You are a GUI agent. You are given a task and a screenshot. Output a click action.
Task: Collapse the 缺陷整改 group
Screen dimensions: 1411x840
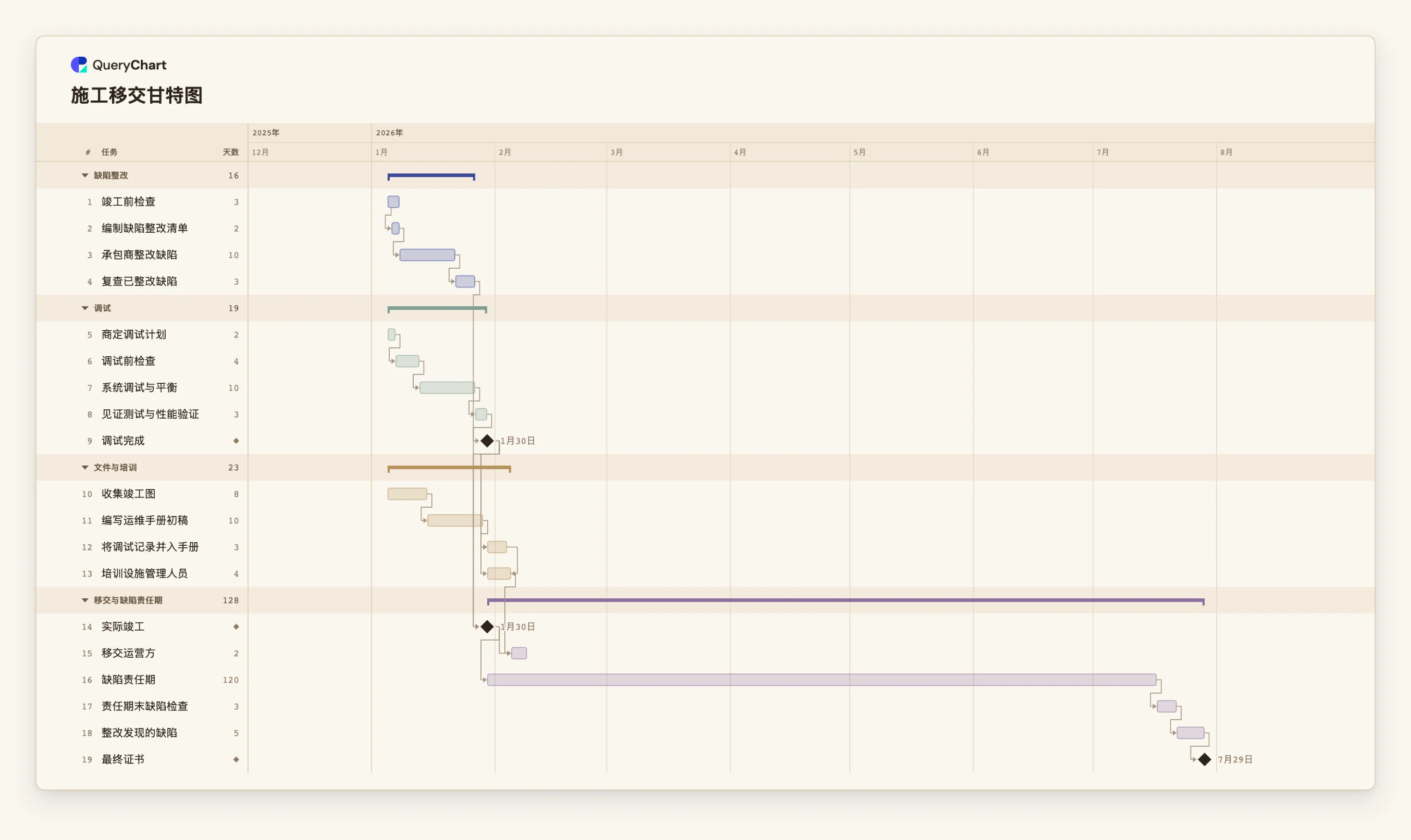[85, 175]
